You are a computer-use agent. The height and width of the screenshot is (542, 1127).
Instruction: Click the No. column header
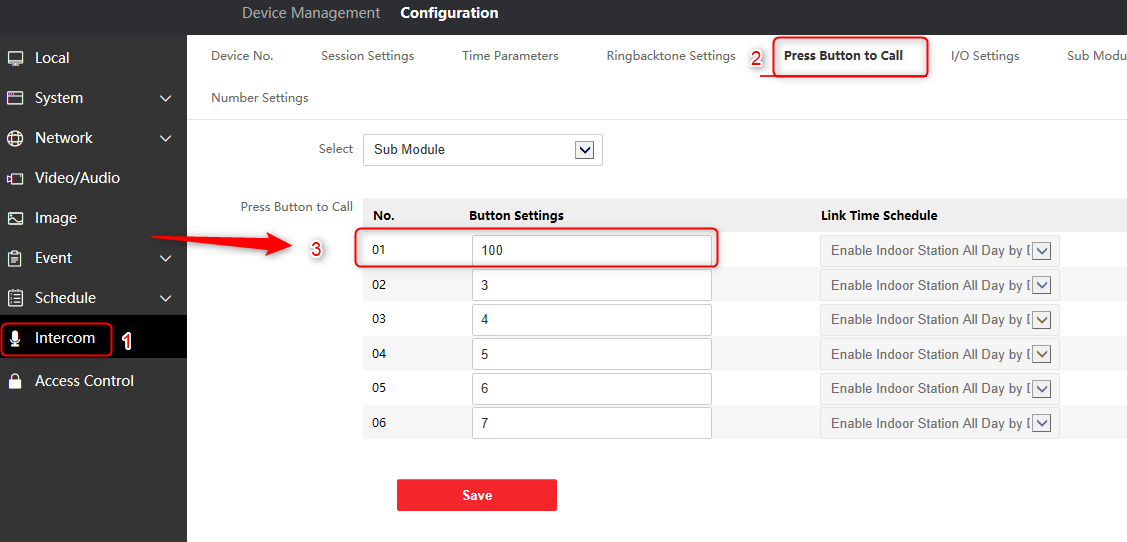tap(383, 216)
